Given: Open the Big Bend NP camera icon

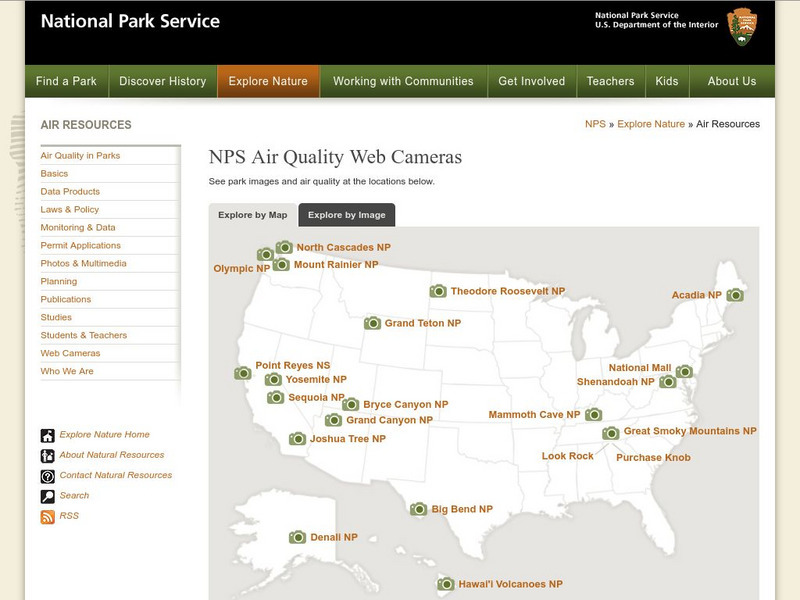Looking at the screenshot, I should tap(419, 509).
